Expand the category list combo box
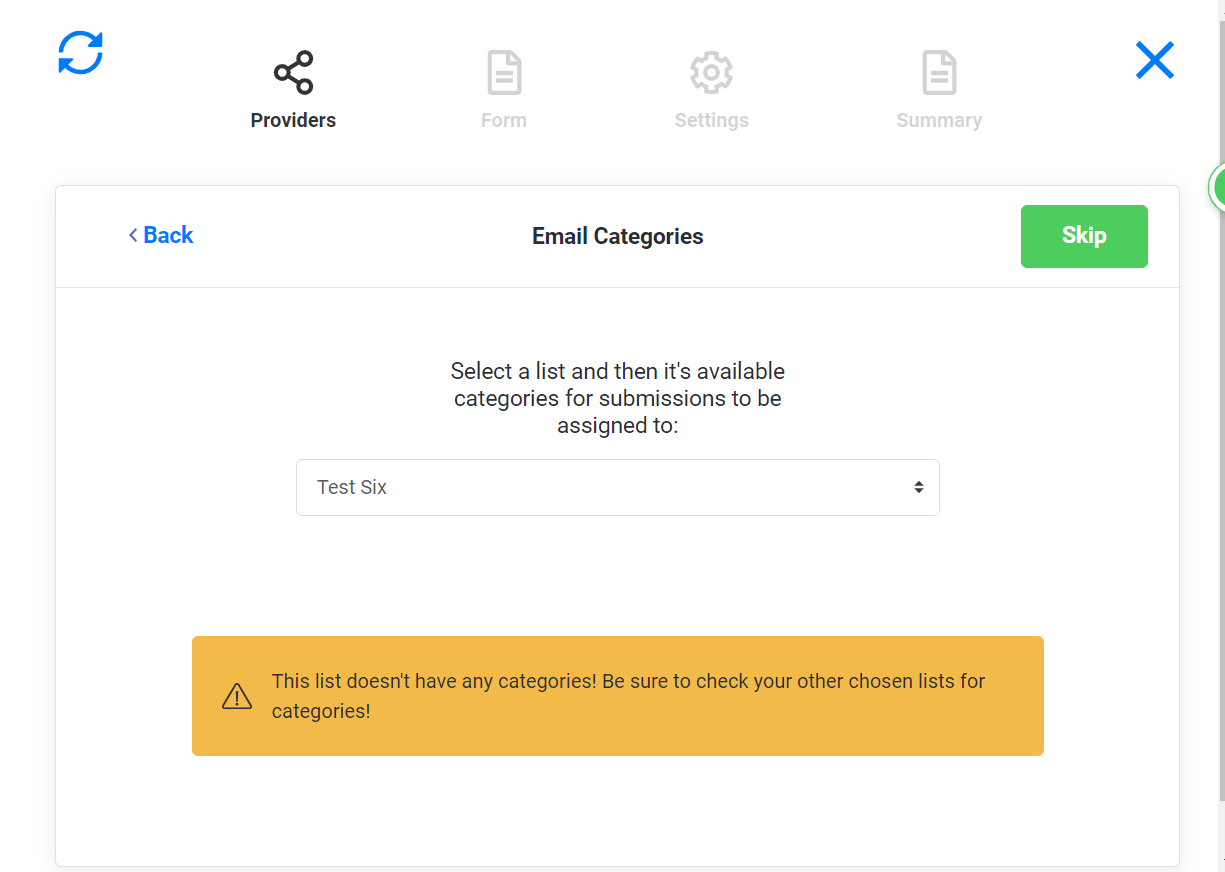 617,487
